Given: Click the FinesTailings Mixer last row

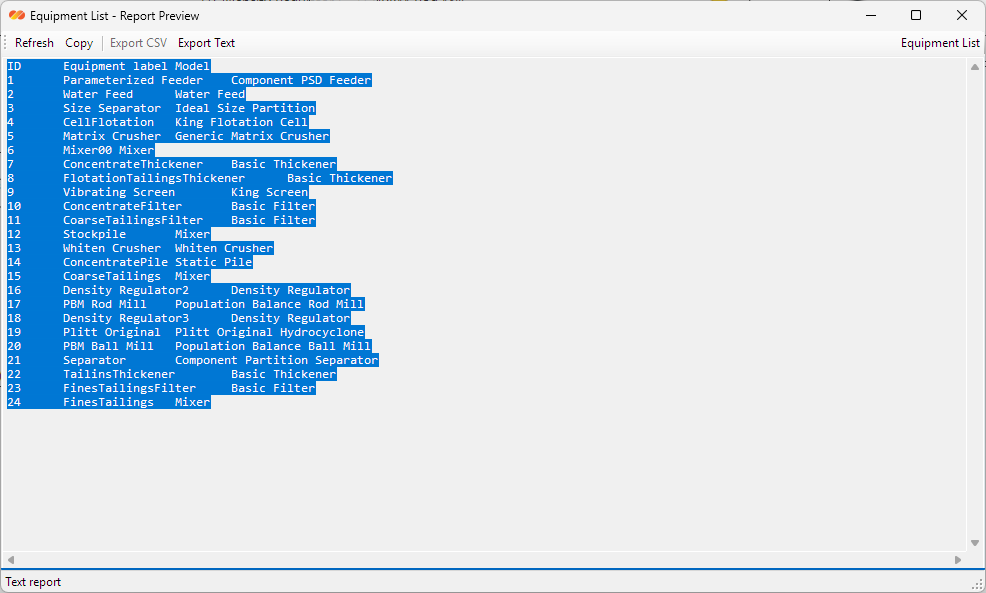Looking at the screenshot, I should (x=109, y=402).
